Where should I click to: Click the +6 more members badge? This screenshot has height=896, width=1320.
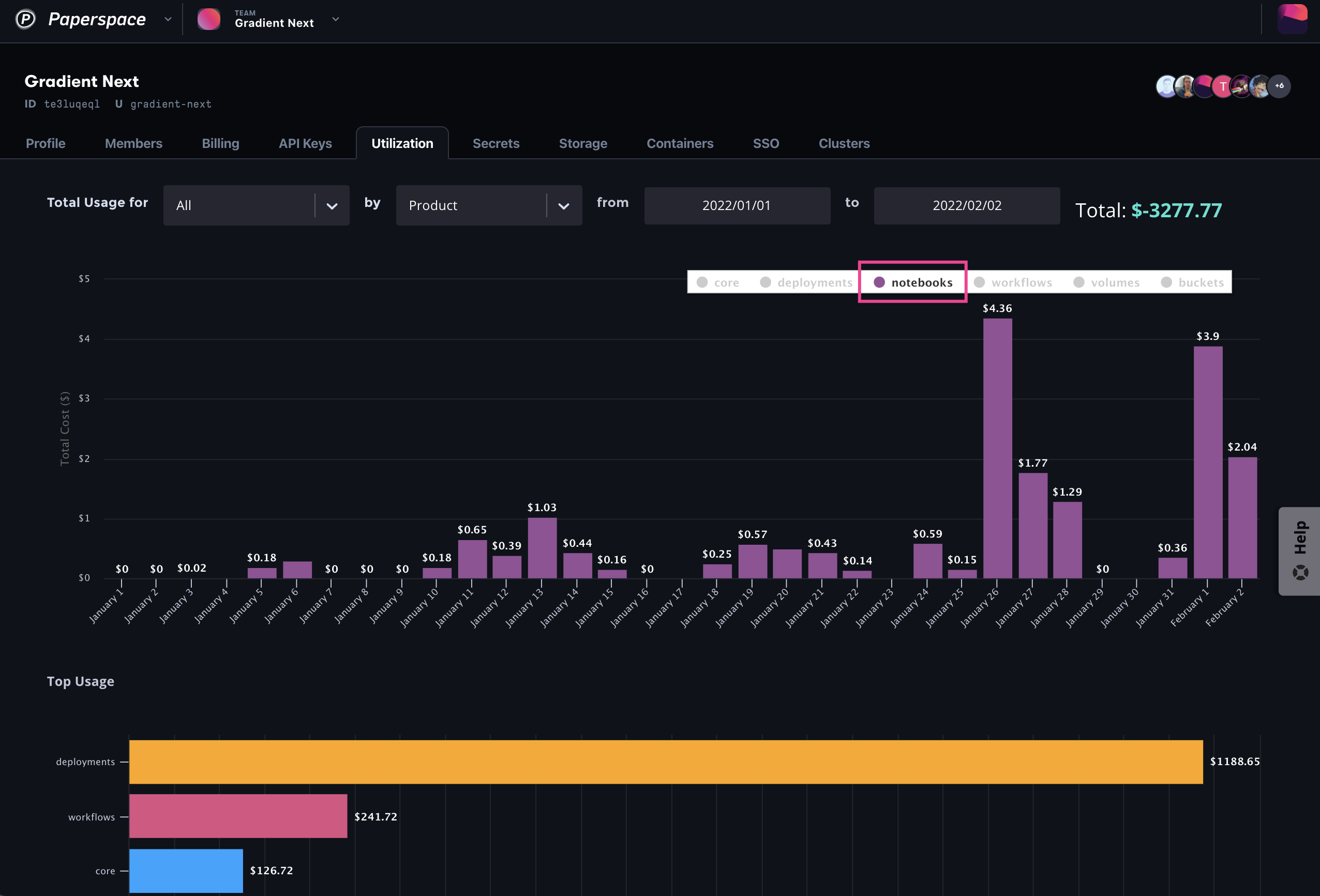[x=1279, y=86]
